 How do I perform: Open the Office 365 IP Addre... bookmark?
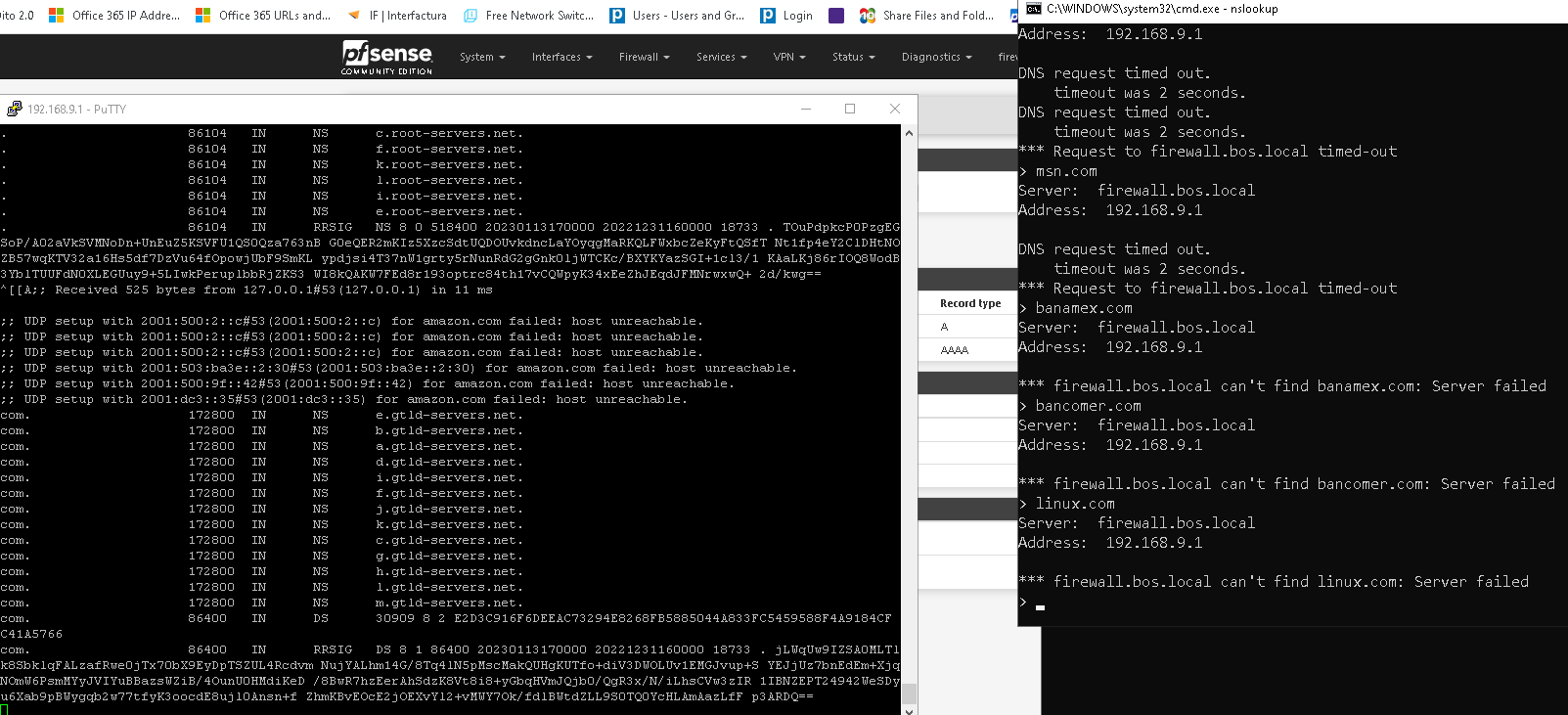tap(114, 16)
